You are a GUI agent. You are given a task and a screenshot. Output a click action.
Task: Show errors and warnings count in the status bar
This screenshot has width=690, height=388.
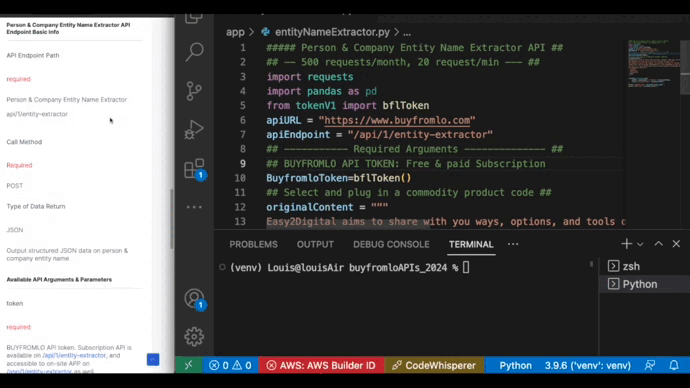[230, 365]
